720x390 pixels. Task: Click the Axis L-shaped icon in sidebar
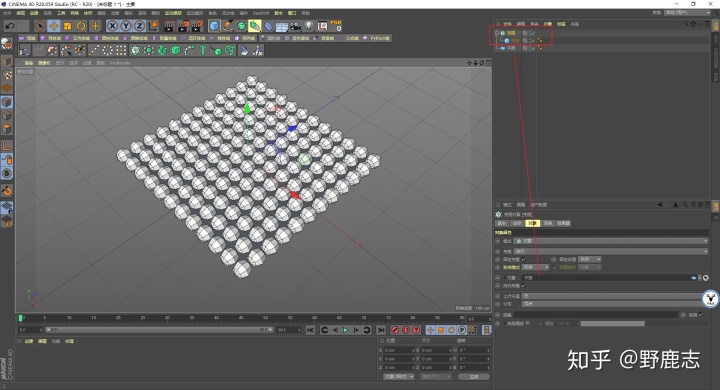point(6,146)
